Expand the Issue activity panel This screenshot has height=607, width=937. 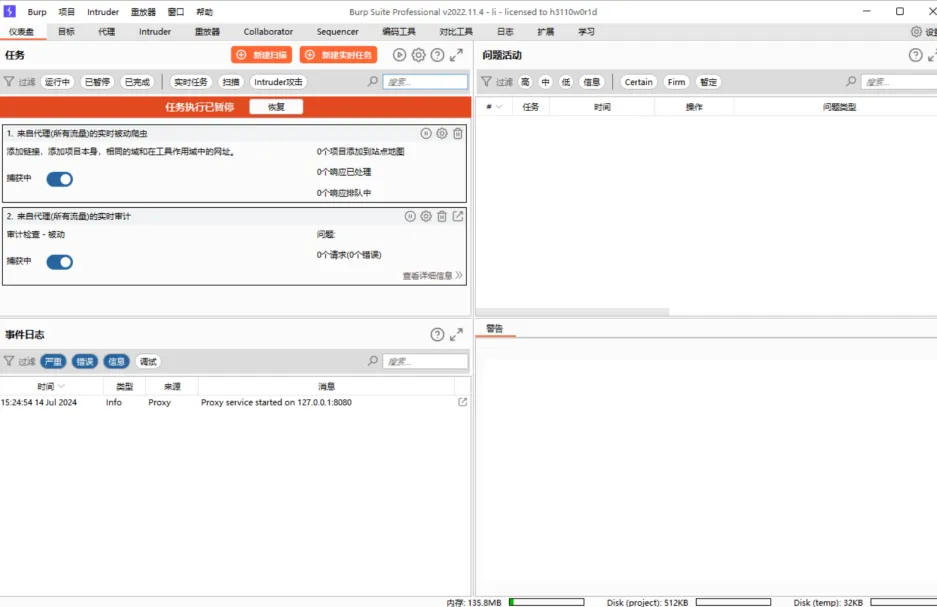(932, 55)
